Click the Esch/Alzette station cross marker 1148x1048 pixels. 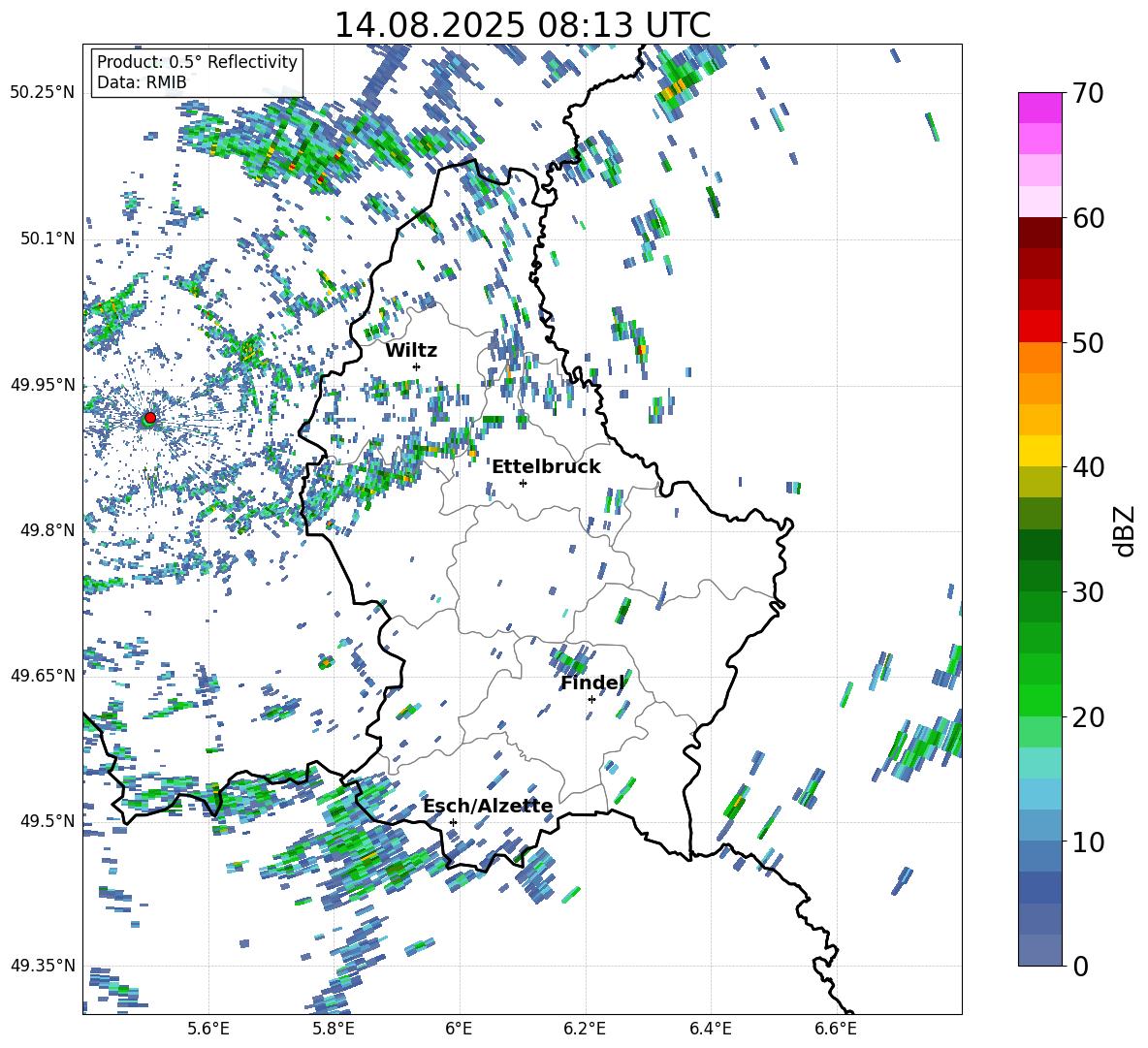[x=453, y=822]
